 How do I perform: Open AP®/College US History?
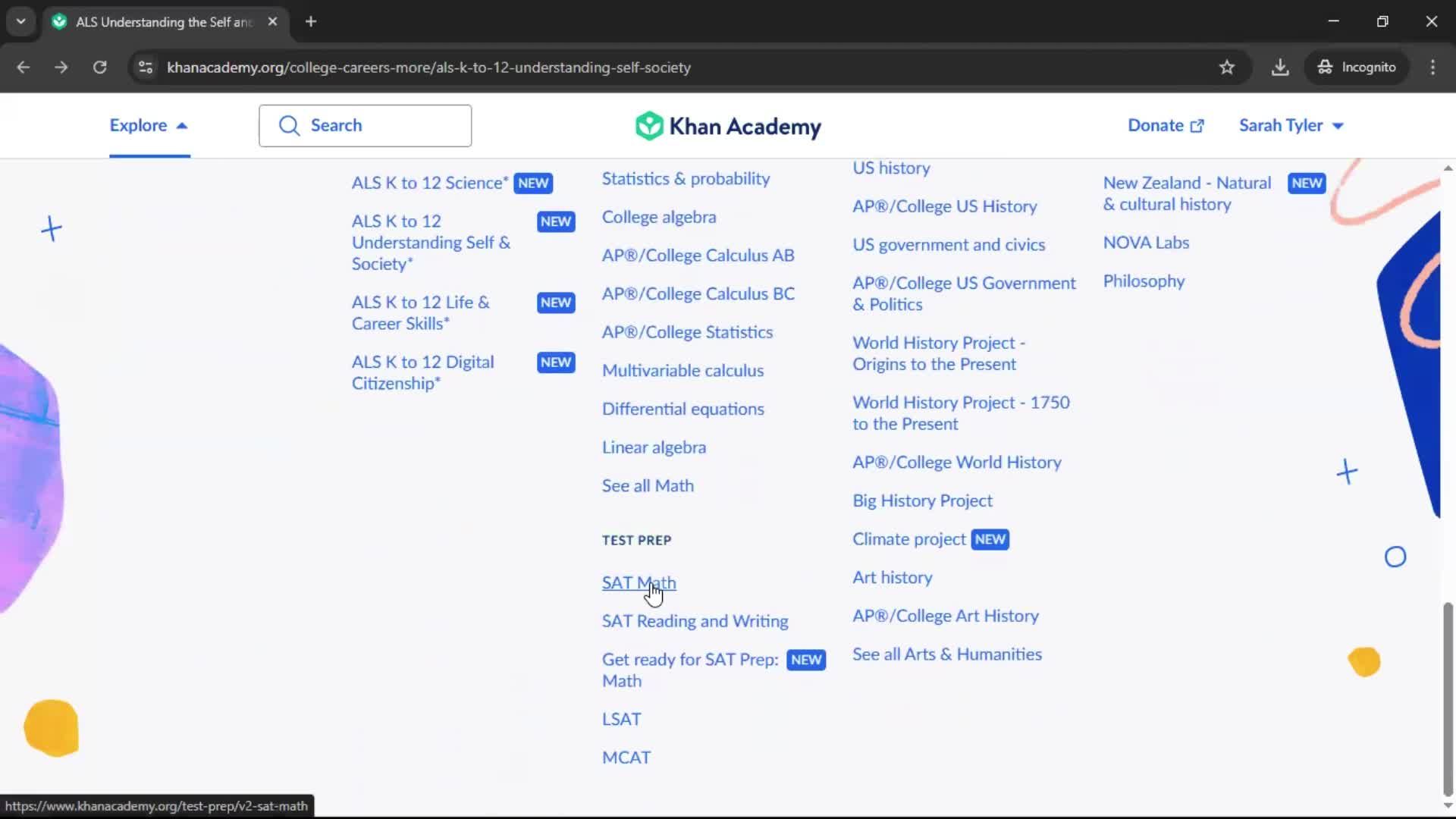point(944,206)
